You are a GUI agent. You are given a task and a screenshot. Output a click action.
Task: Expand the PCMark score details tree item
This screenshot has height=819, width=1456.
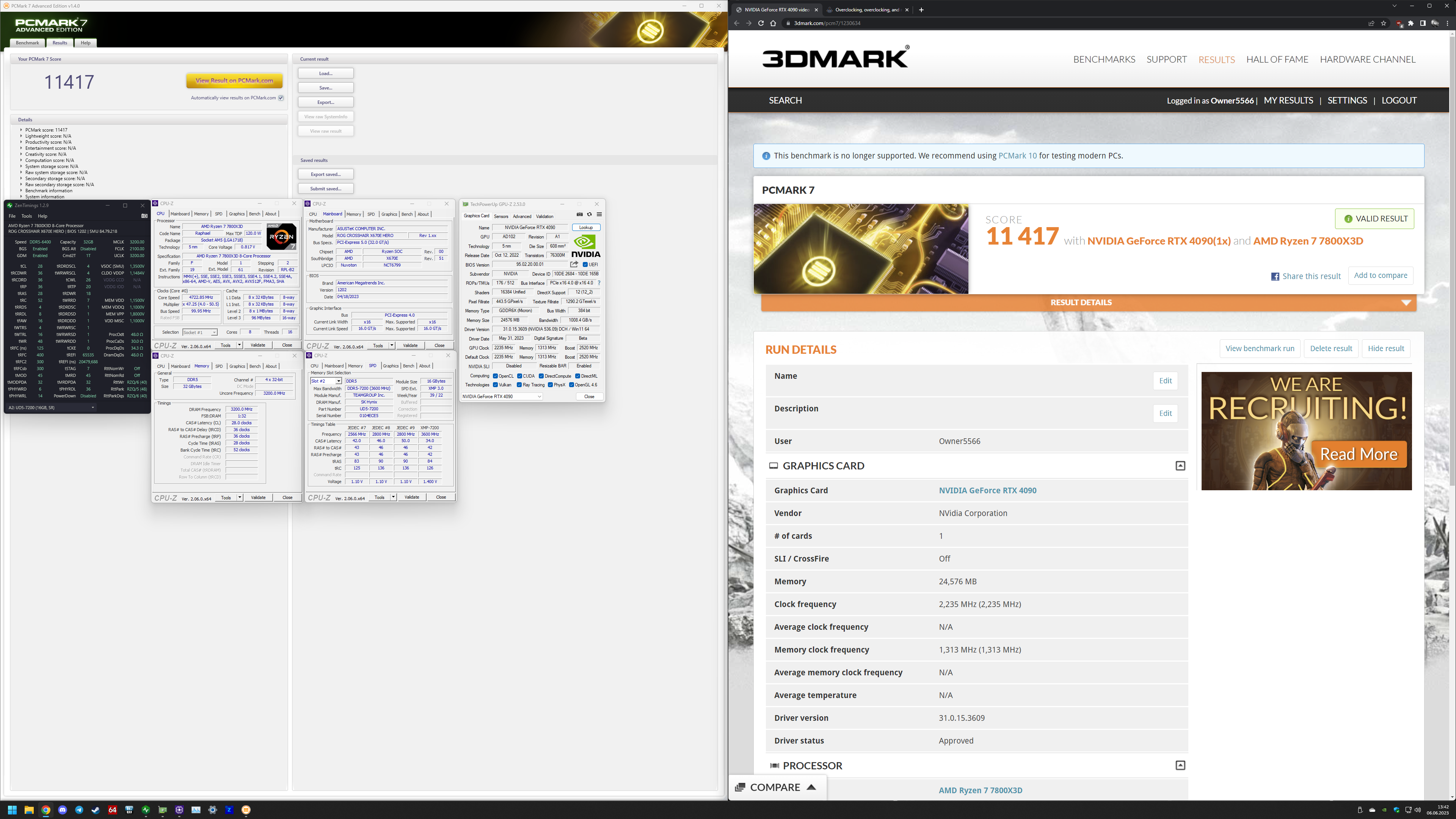[x=21, y=130]
